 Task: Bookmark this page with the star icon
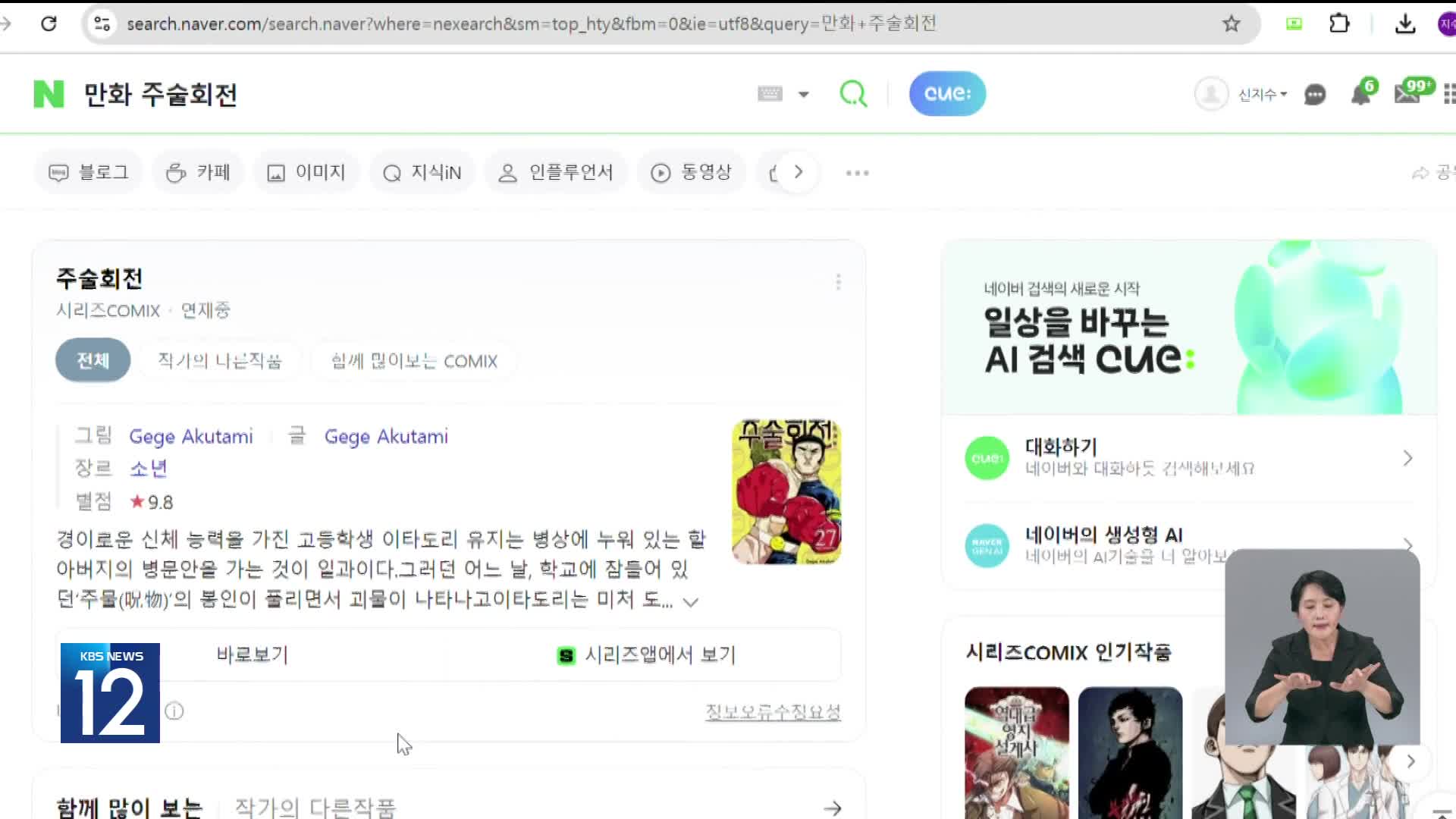(1231, 24)
